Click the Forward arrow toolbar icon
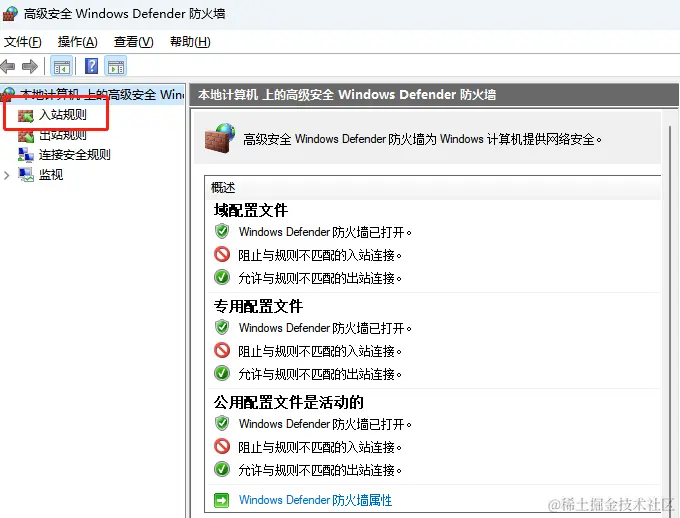The height and width of the screenshot is (518, 680). click(30, 67)
